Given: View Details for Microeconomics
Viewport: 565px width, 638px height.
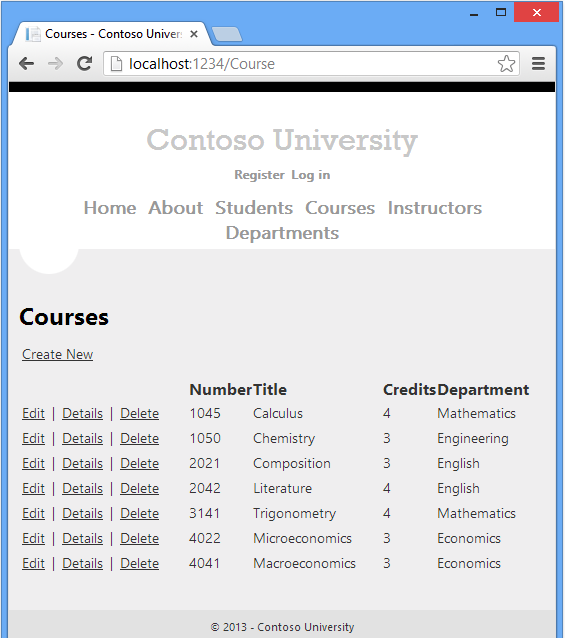Looking at the screenshot, I should 83,538.
